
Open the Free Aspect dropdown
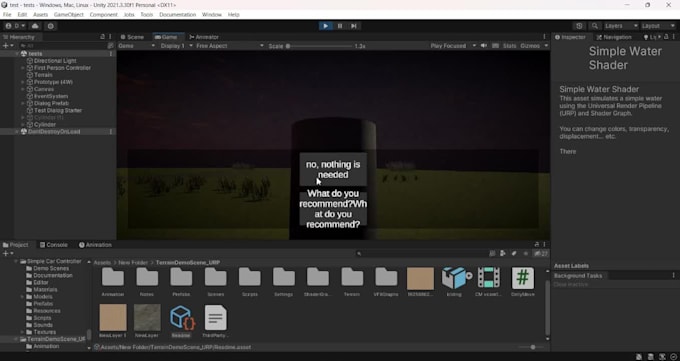pos(229,46)
